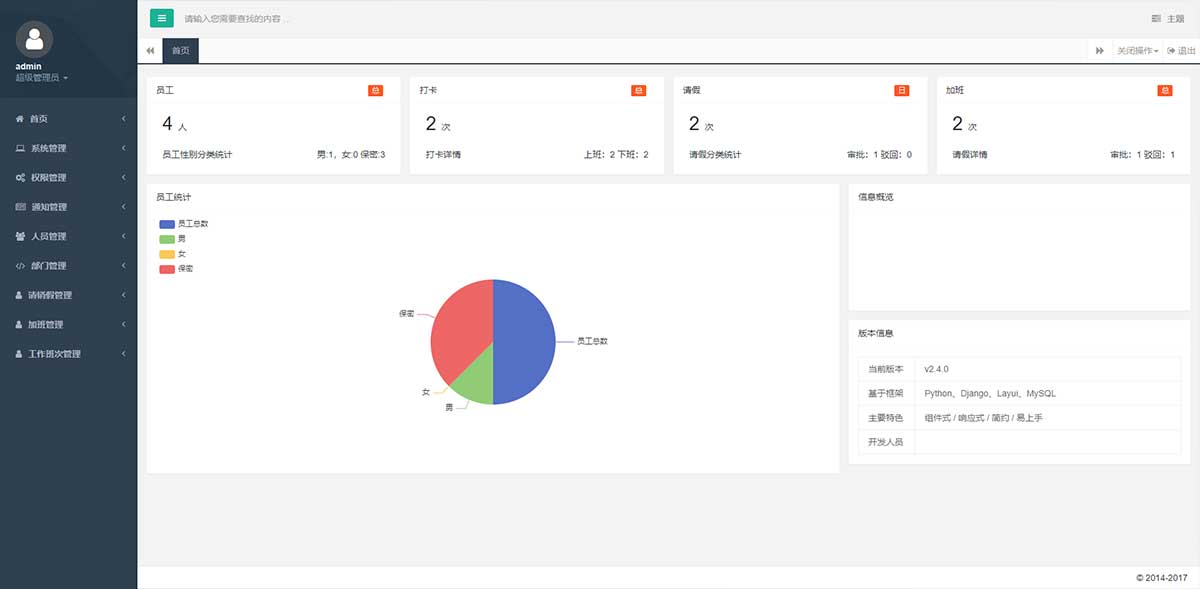Click the admin user avatar
1200x589 pixels.
click(x=35, y=39)
